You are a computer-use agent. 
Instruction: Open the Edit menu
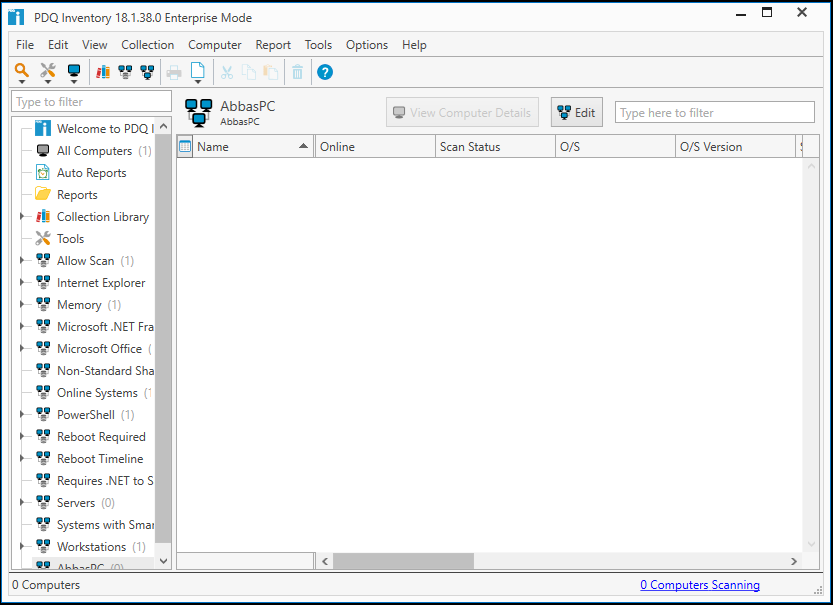[58, 45]
